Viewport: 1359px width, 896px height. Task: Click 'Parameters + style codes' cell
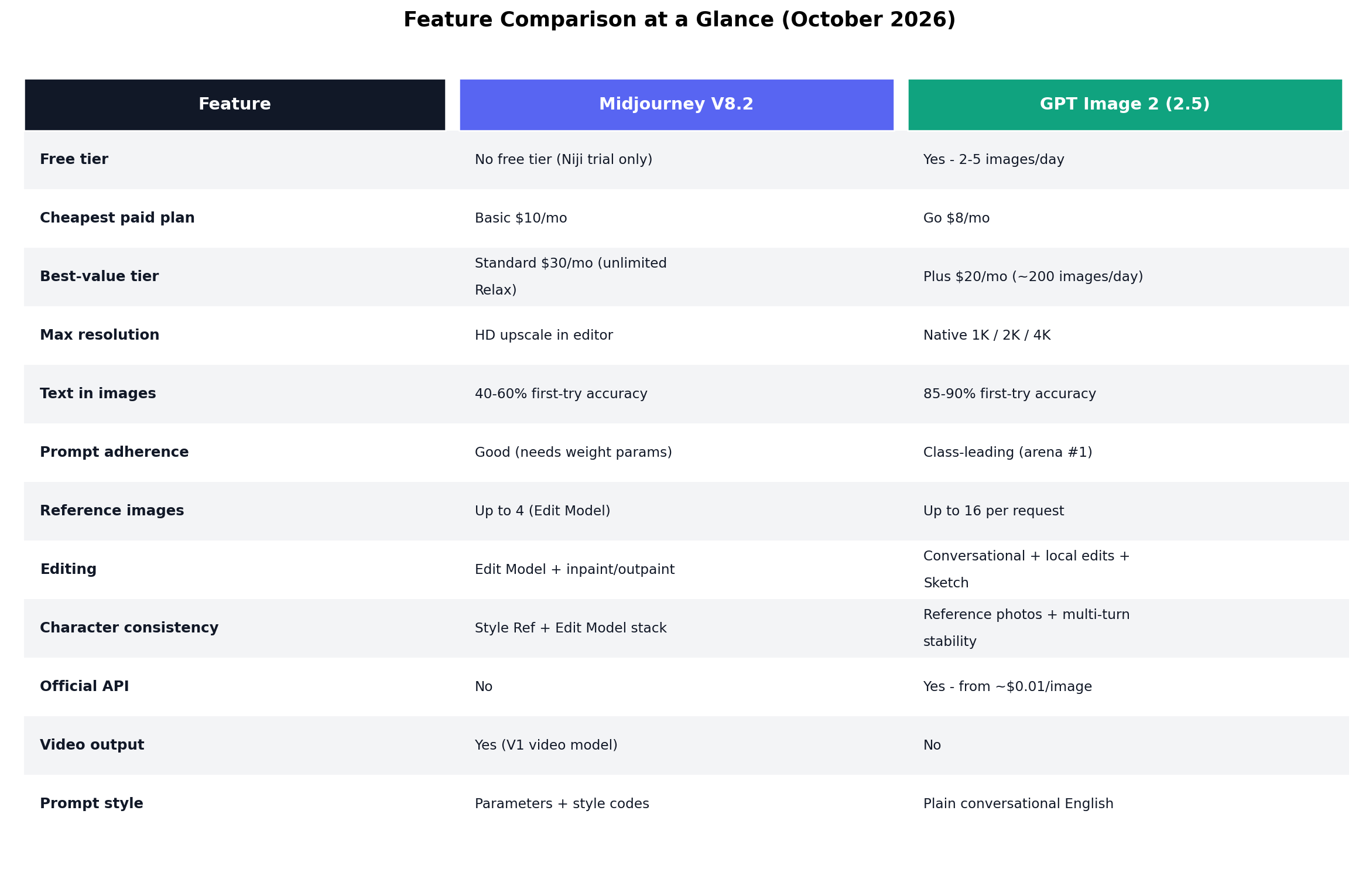[x=562, y=804]
